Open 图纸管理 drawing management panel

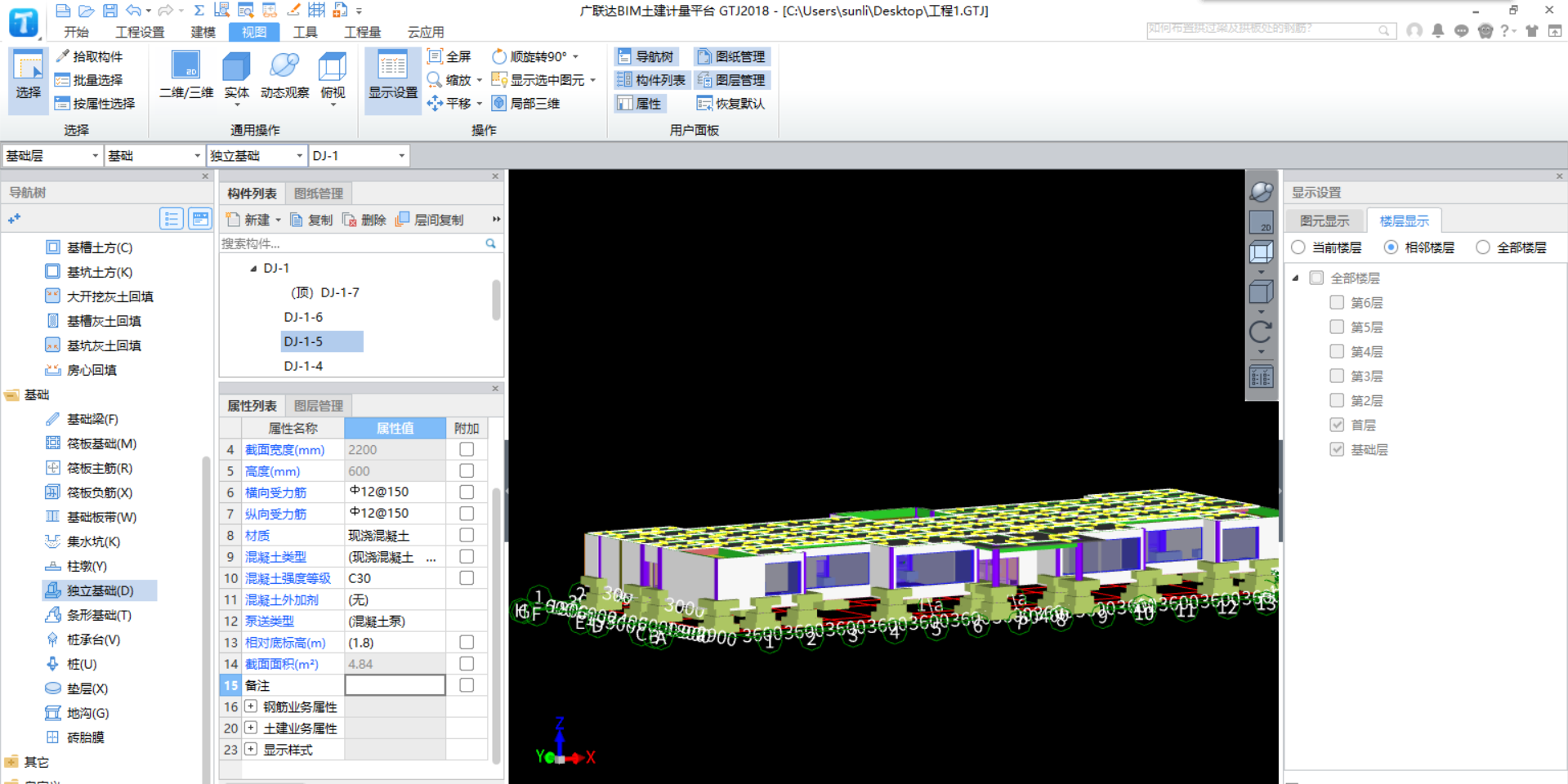731,56
